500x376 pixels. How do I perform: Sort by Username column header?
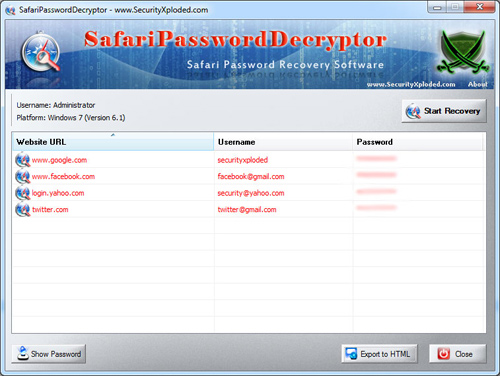tap(283, 142)
